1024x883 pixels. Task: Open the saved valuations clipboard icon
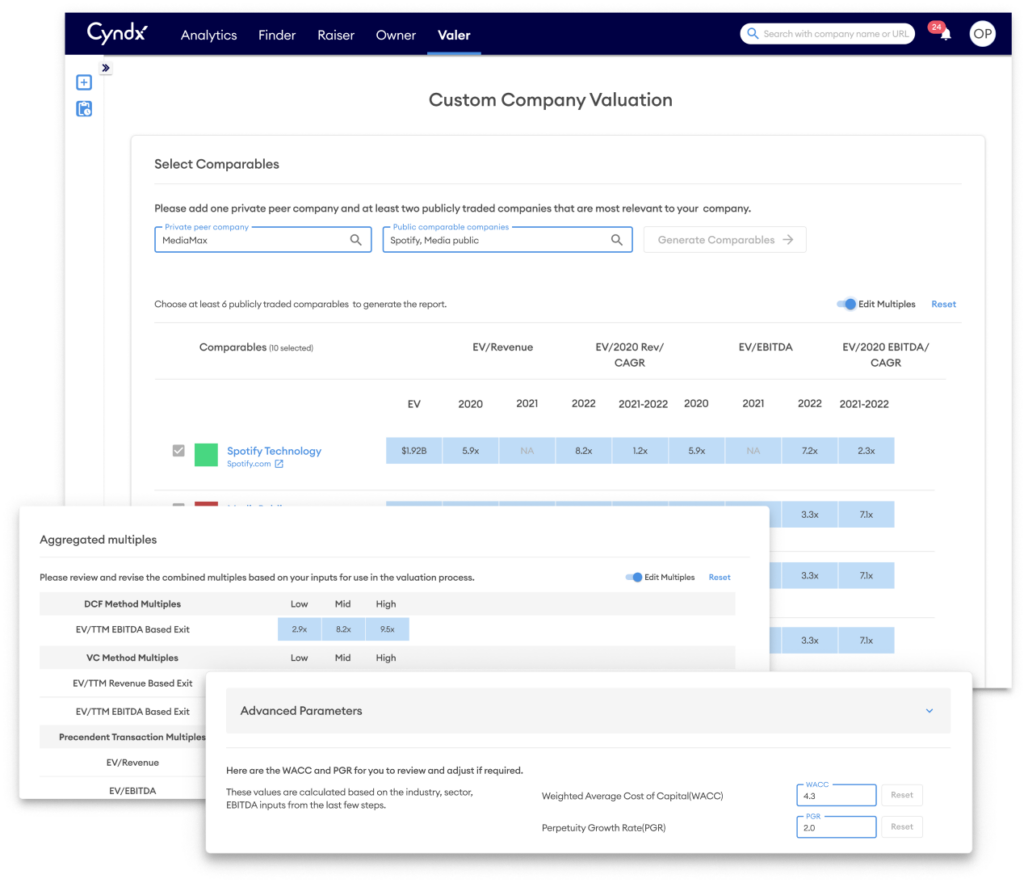coord(84,108)
